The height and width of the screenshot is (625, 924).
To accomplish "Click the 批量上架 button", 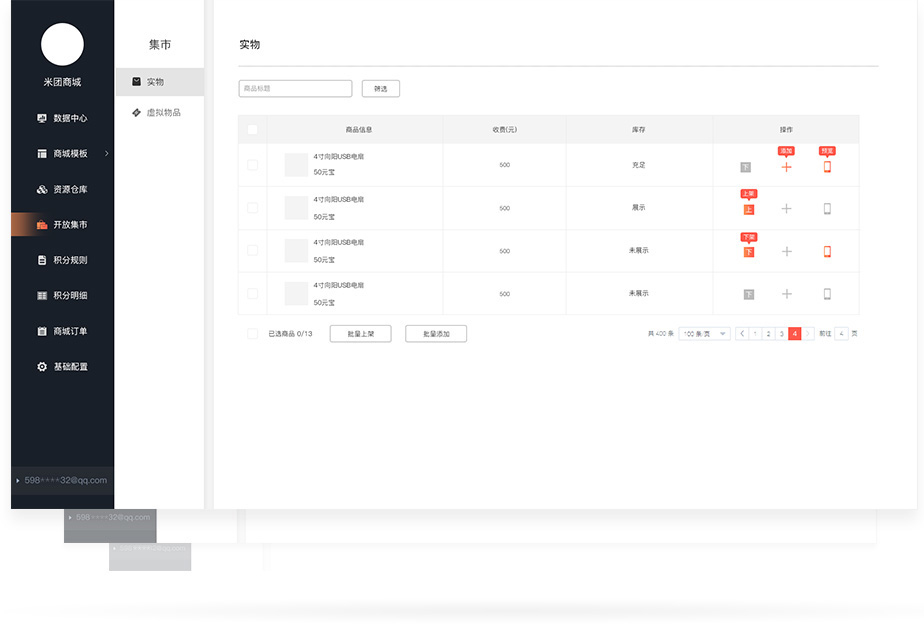I will coord(361,334).
